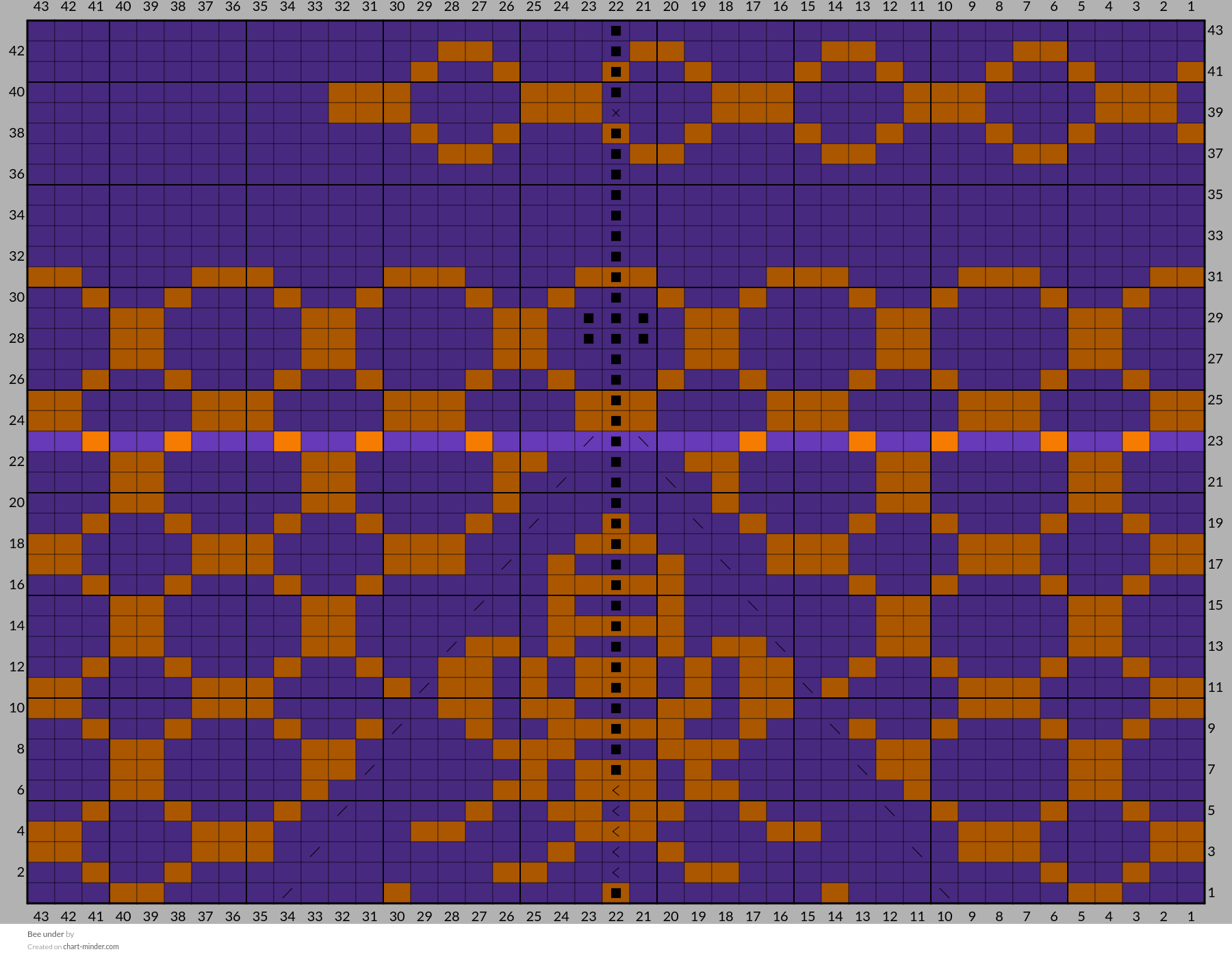Click the < symbol in row 2
This screenshot has width=1232, height=967.
point(616,873)
